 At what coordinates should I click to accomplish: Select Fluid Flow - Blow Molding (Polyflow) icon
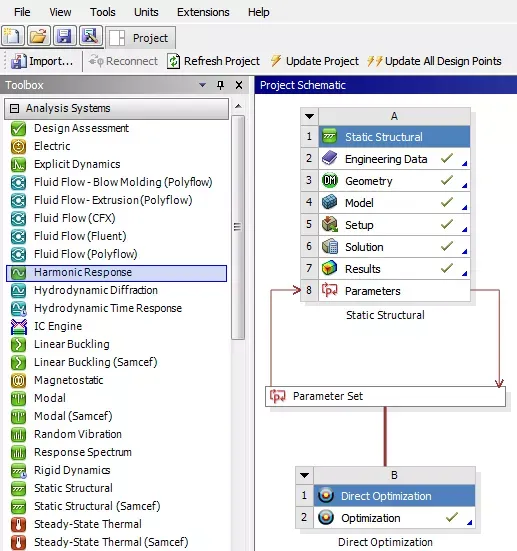[x=18, y=182]
